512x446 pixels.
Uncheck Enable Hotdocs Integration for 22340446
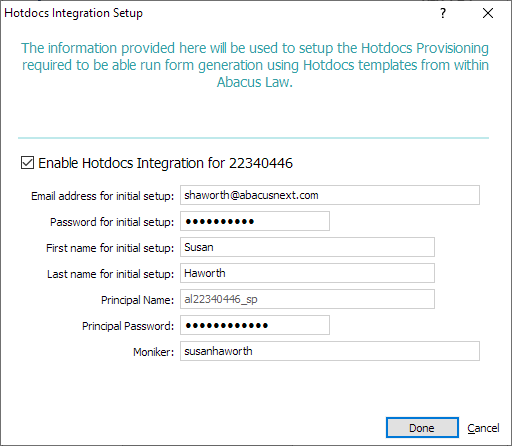coord(27,163)
